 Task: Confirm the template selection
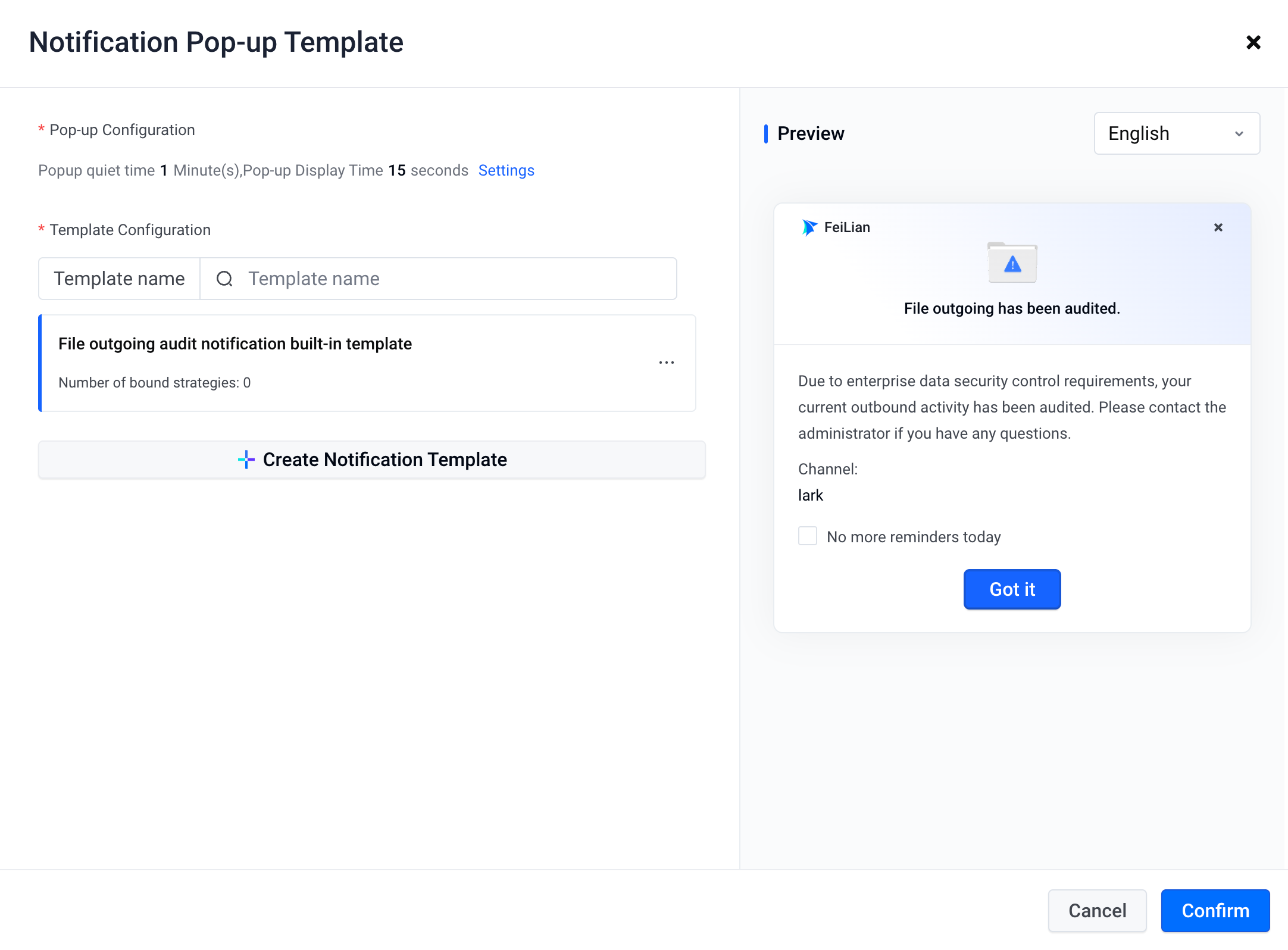point(1215,911)
